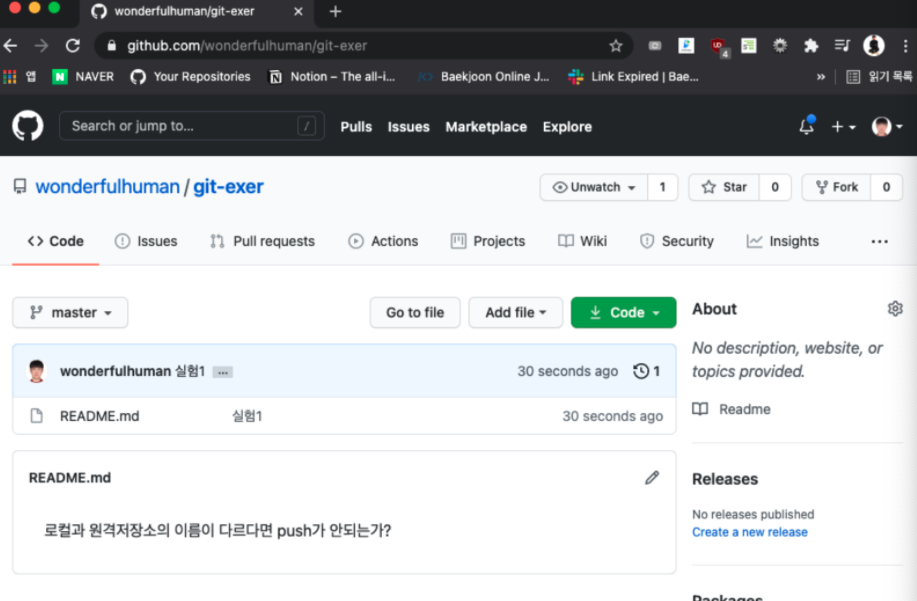Expand the green Code download dropdown
This screenshot has height=601, width=917.
point(623,312)
